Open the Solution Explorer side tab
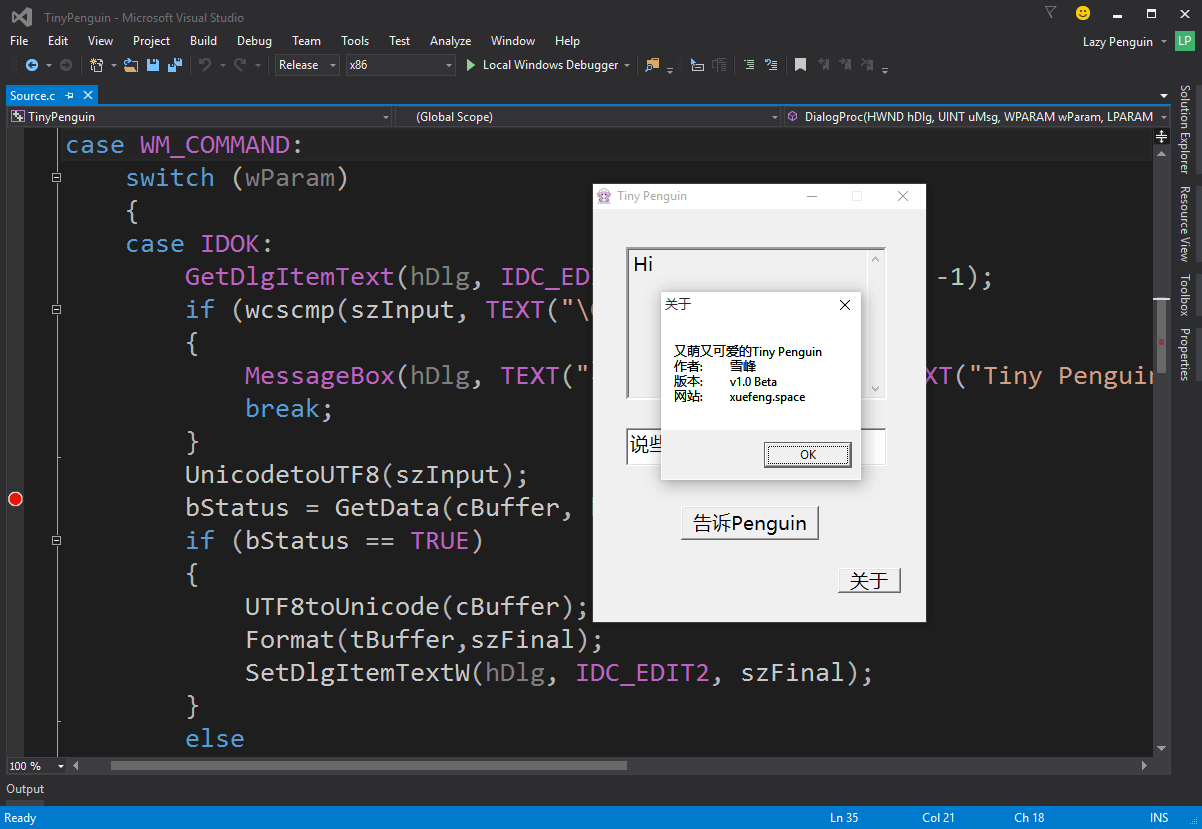 (x=1185, y=128)
